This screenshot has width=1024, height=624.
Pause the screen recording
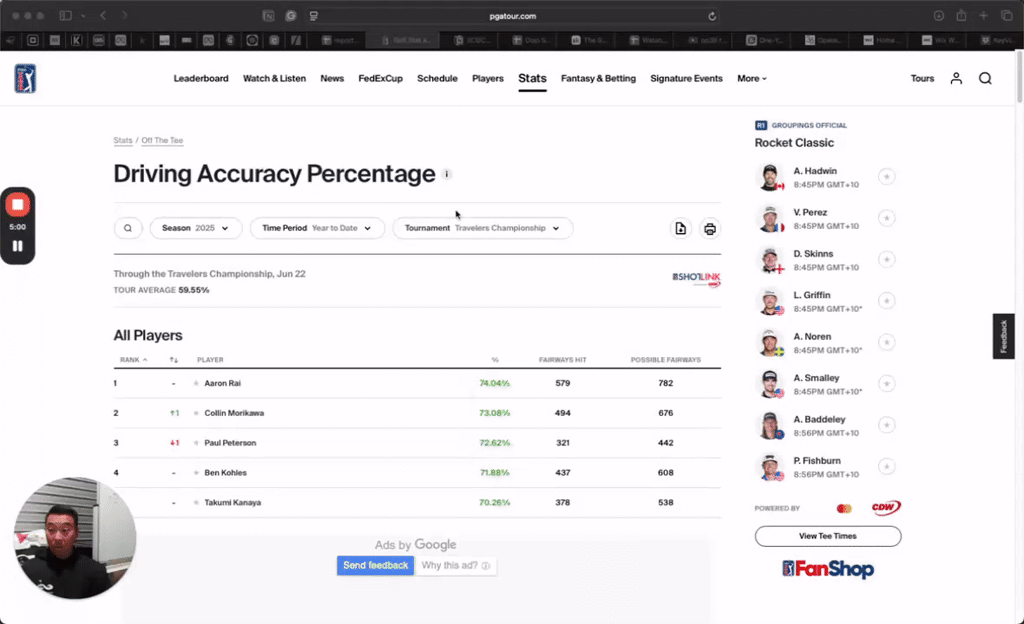[x=18, y=246]
